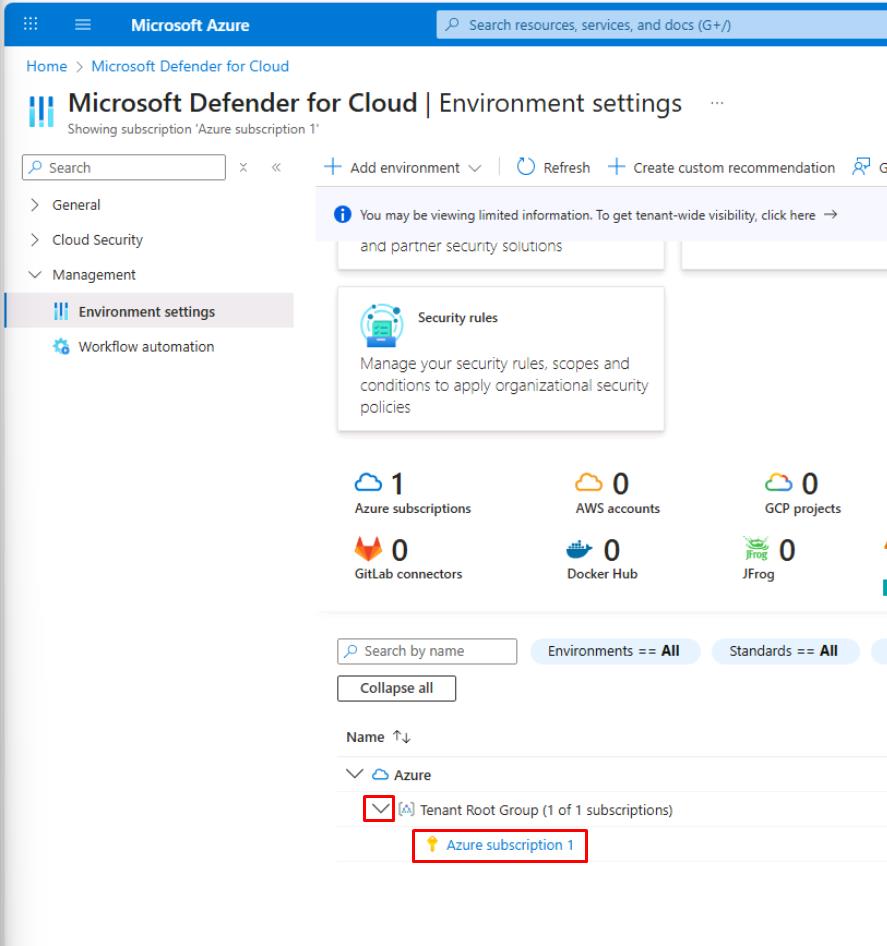
Task: Select Environment settings menu item
Action: tap(146, 312)
